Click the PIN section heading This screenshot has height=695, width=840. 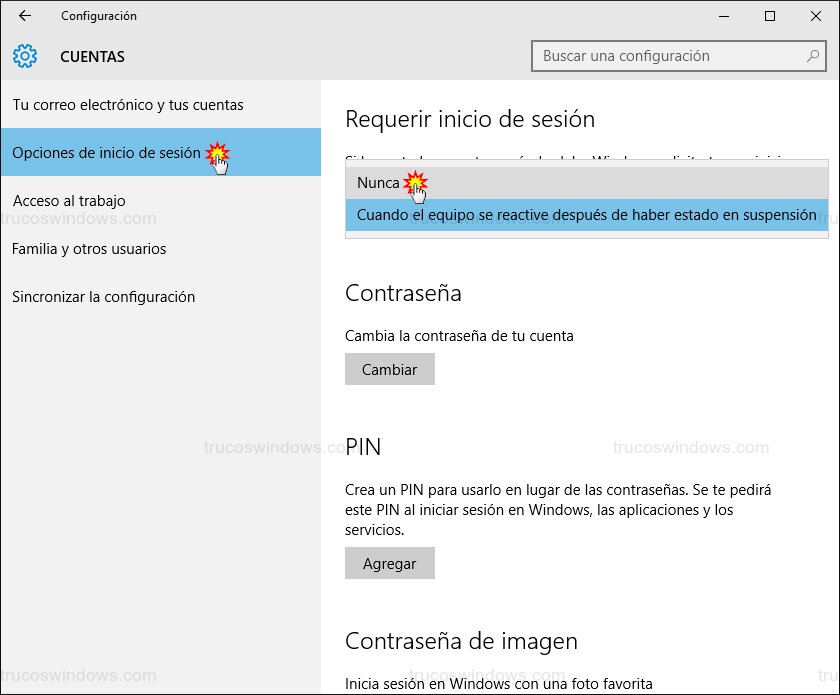click(x=364, y=446)
